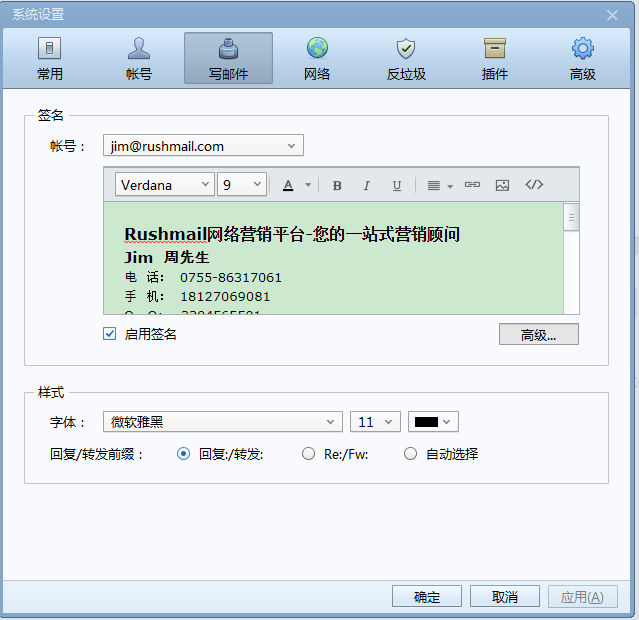Expand the alignment options arrow
639x620 pixels.
point(450,186)
